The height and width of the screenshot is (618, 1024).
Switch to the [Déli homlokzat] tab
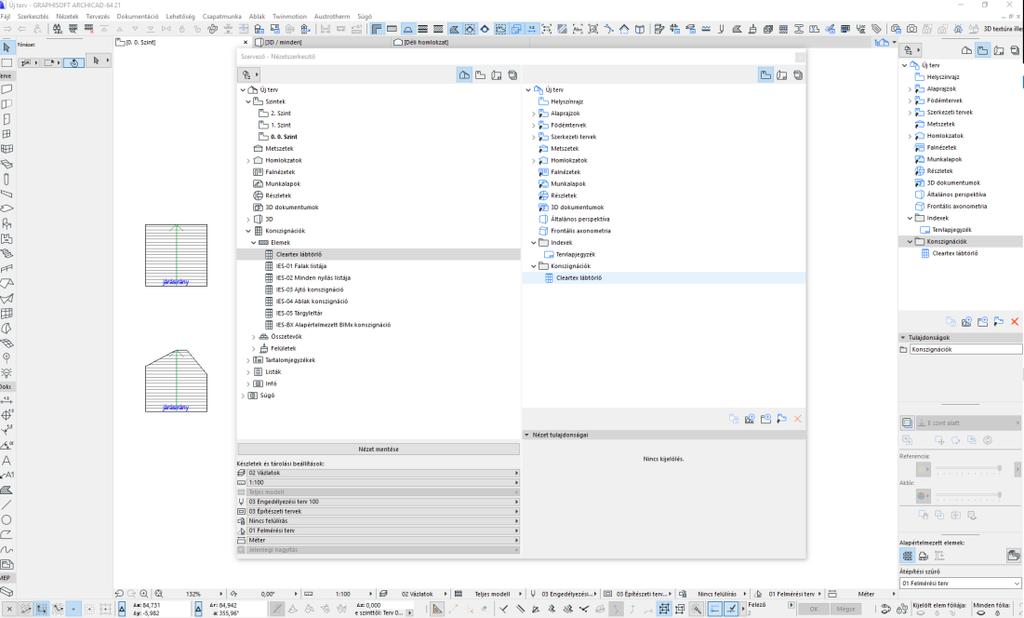tap(421, 42)
